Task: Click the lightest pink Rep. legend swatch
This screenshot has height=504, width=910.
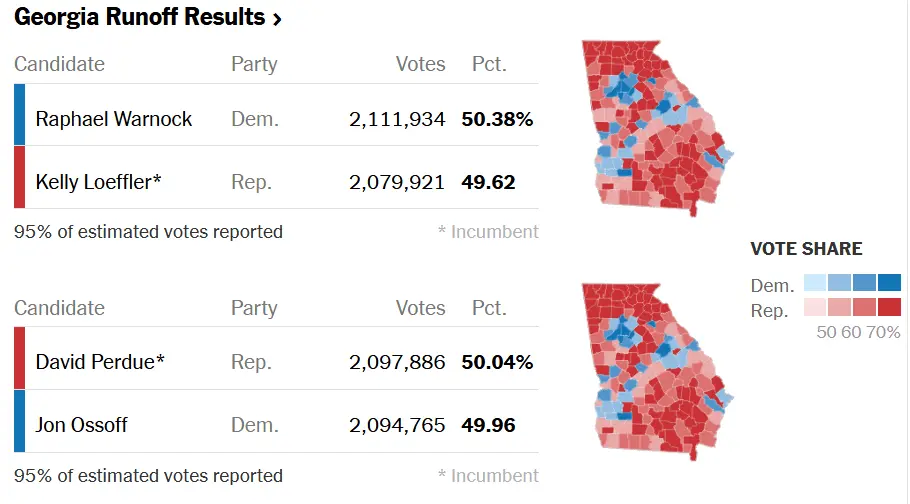Action: point(815,308)
